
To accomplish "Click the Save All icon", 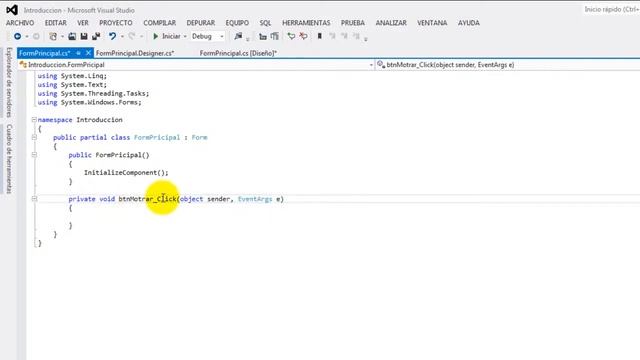I will coord(96,36).
